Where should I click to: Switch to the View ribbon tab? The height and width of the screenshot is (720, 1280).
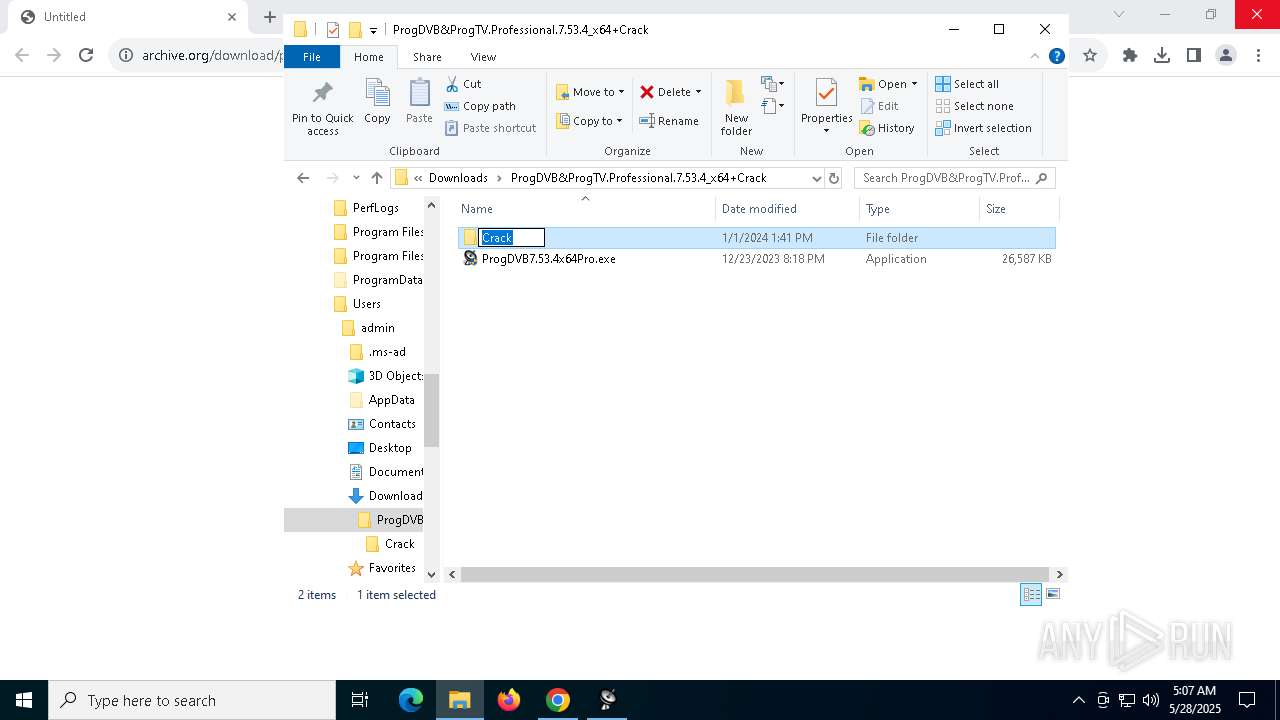tap(483, 57)
